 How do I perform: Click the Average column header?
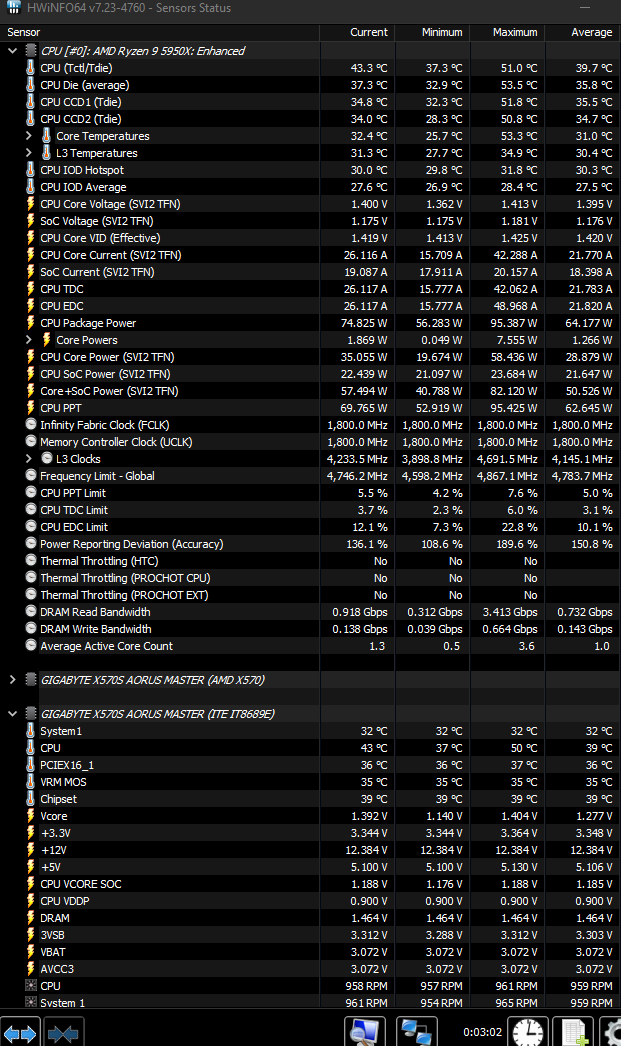(x=583, y=32)
